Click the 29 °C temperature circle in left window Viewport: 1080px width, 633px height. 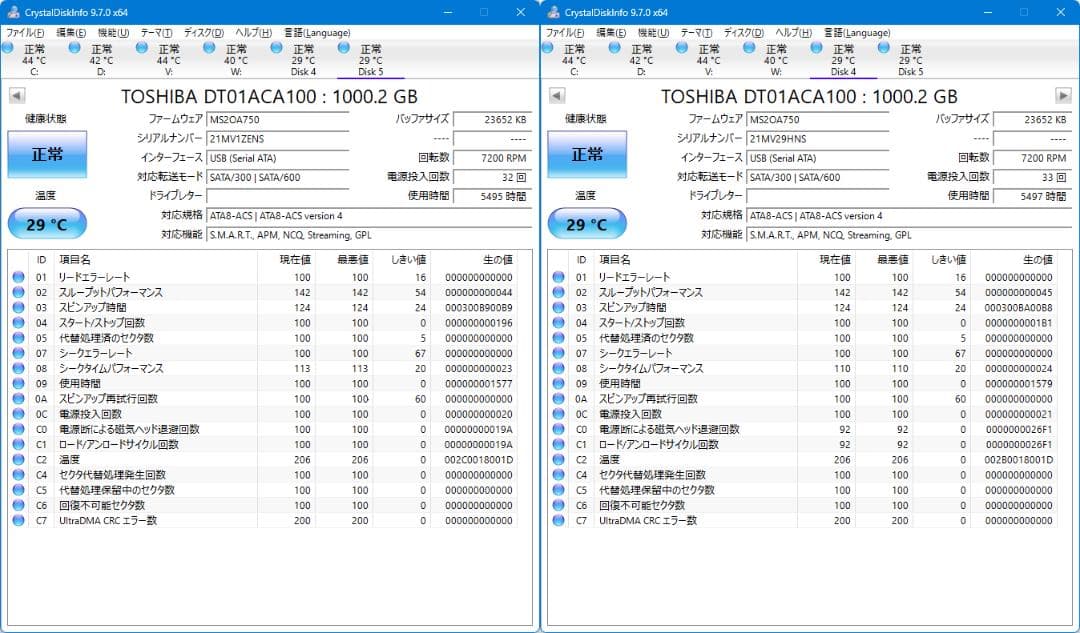coord(46,222)
